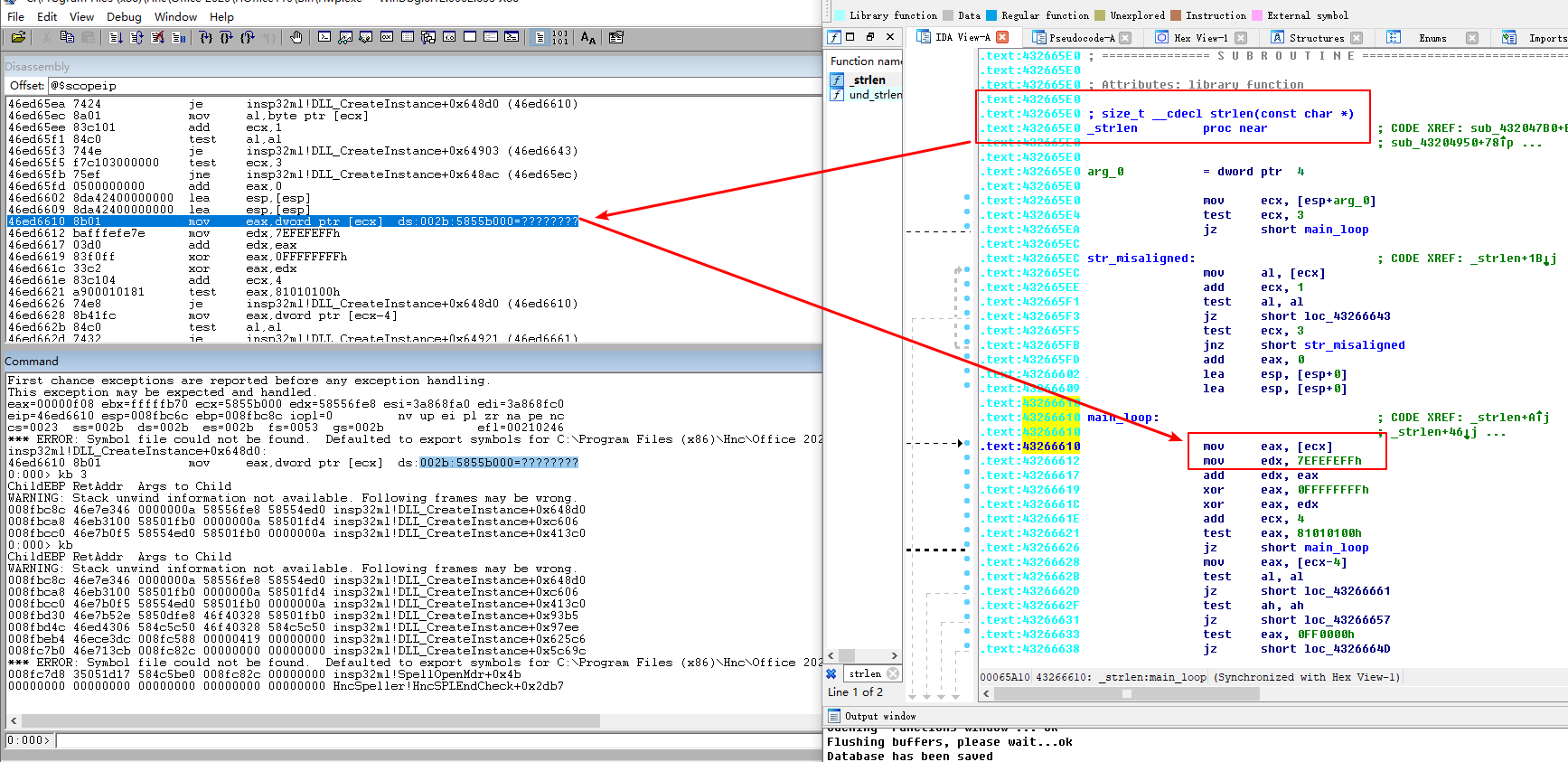The height and width of the screenshot is (762, 1568).
Task: Click the Options icon at toolbar end
Action: [616, 37]
